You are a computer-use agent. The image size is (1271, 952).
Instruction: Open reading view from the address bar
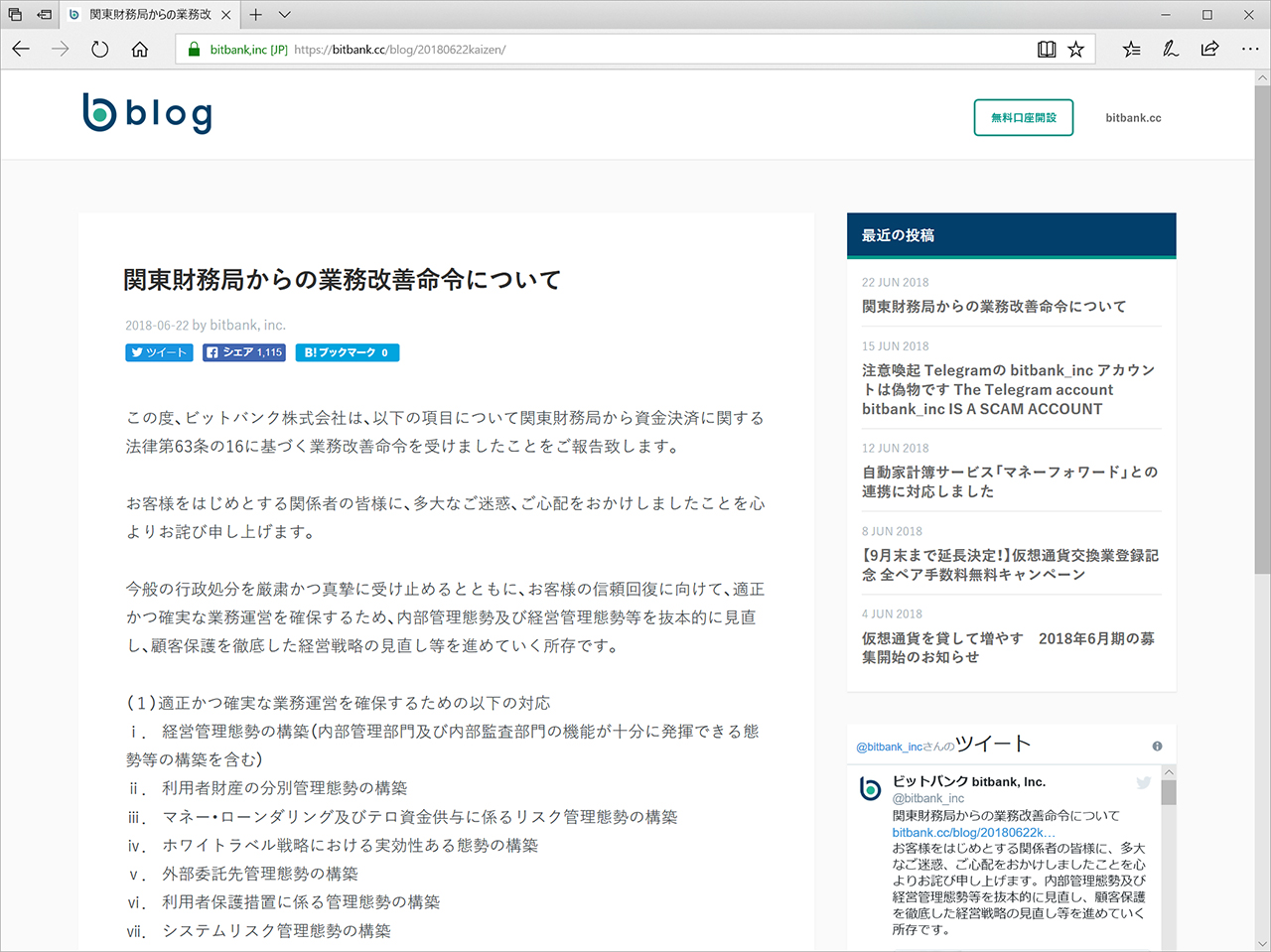pyautogui.click(x=1047, y=48)
